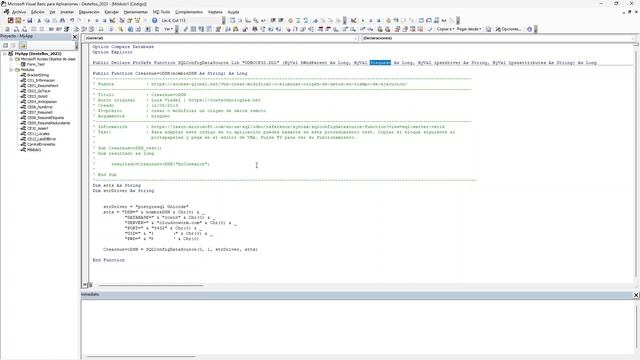Collapse the MyApp project node
Screen dimensions: 640x360
pos(4,53)
